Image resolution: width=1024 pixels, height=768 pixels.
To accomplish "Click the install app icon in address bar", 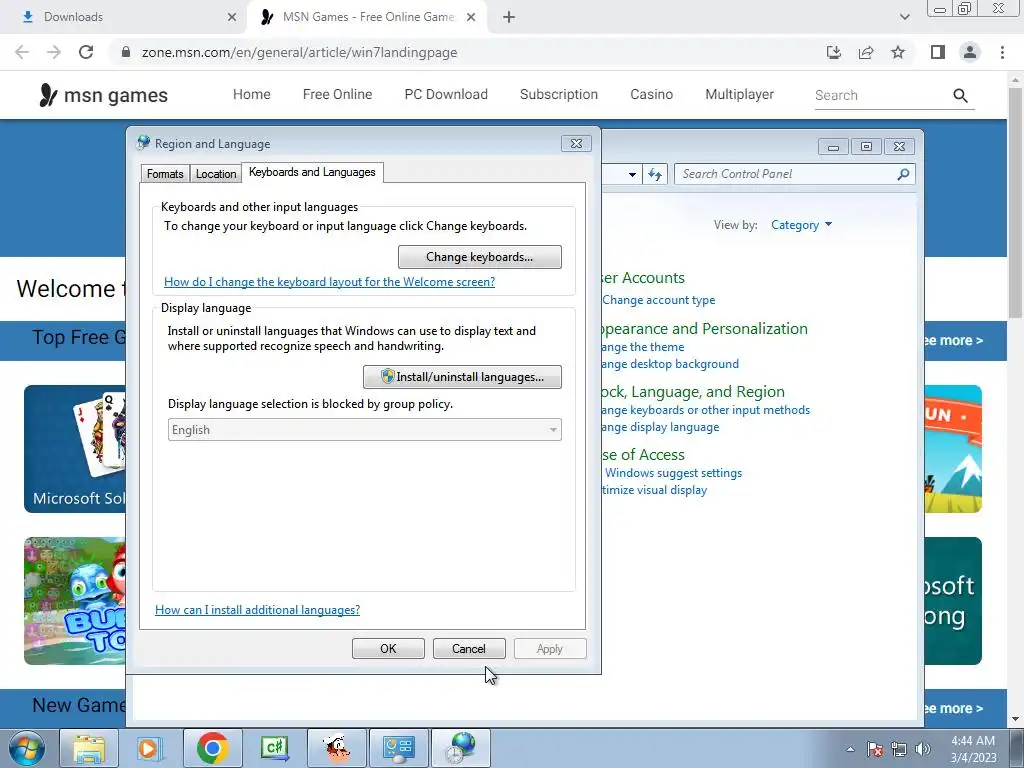I will (833, 52).
